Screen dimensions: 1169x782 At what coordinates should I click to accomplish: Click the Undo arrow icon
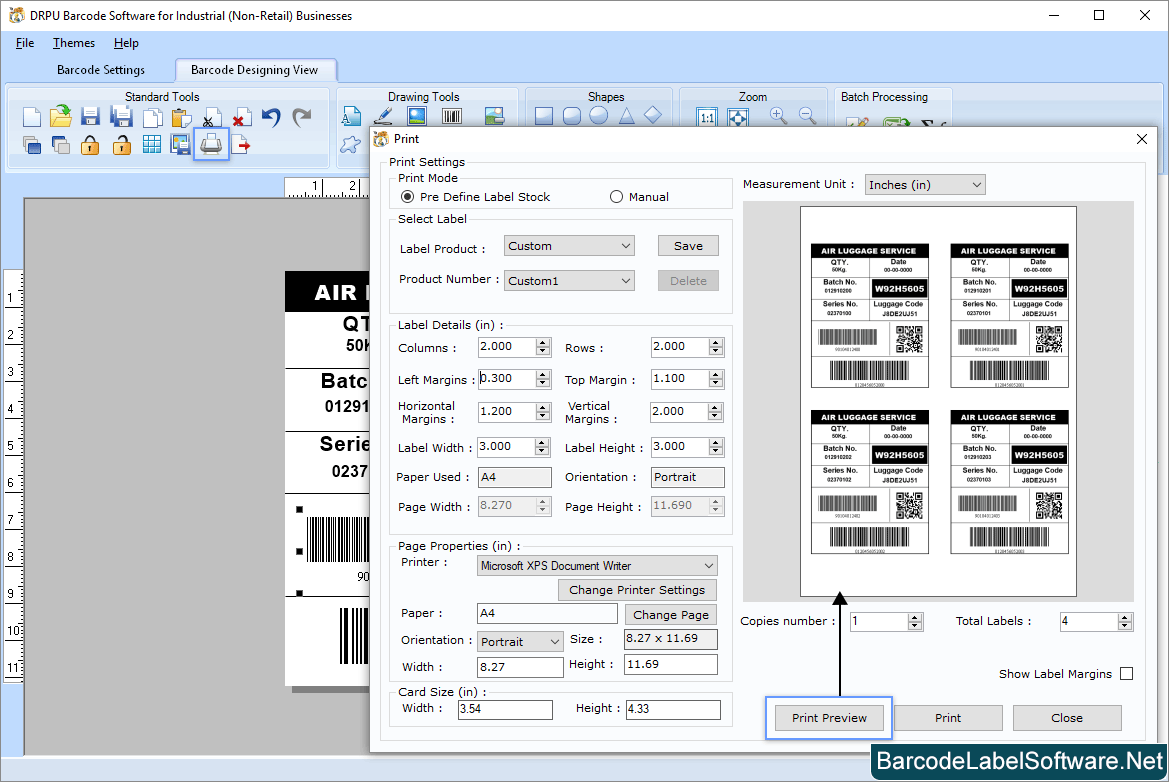tap(271, 117)
